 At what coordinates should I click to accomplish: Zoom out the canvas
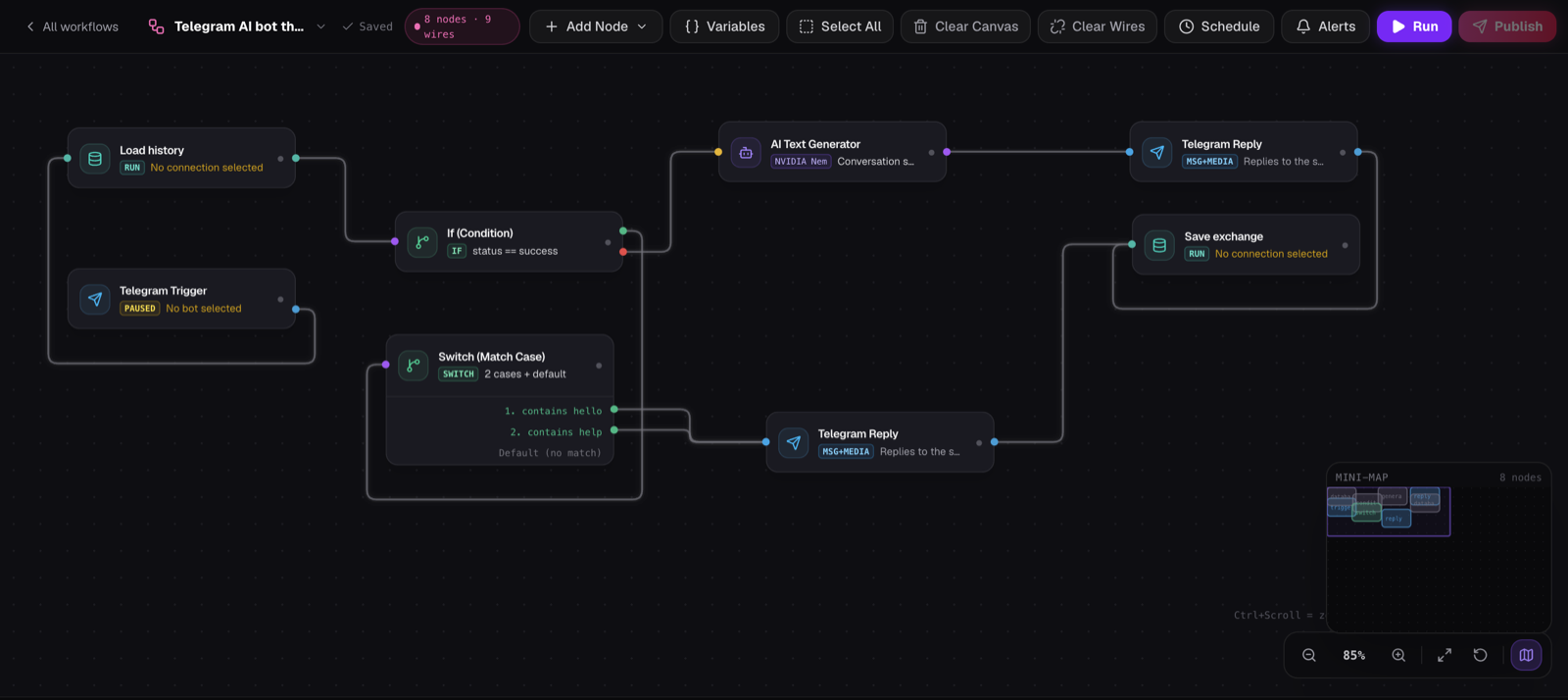[x=1308, y=655]
